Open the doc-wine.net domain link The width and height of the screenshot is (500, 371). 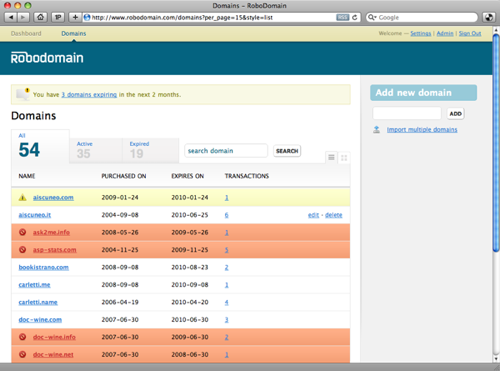point(53,354)
